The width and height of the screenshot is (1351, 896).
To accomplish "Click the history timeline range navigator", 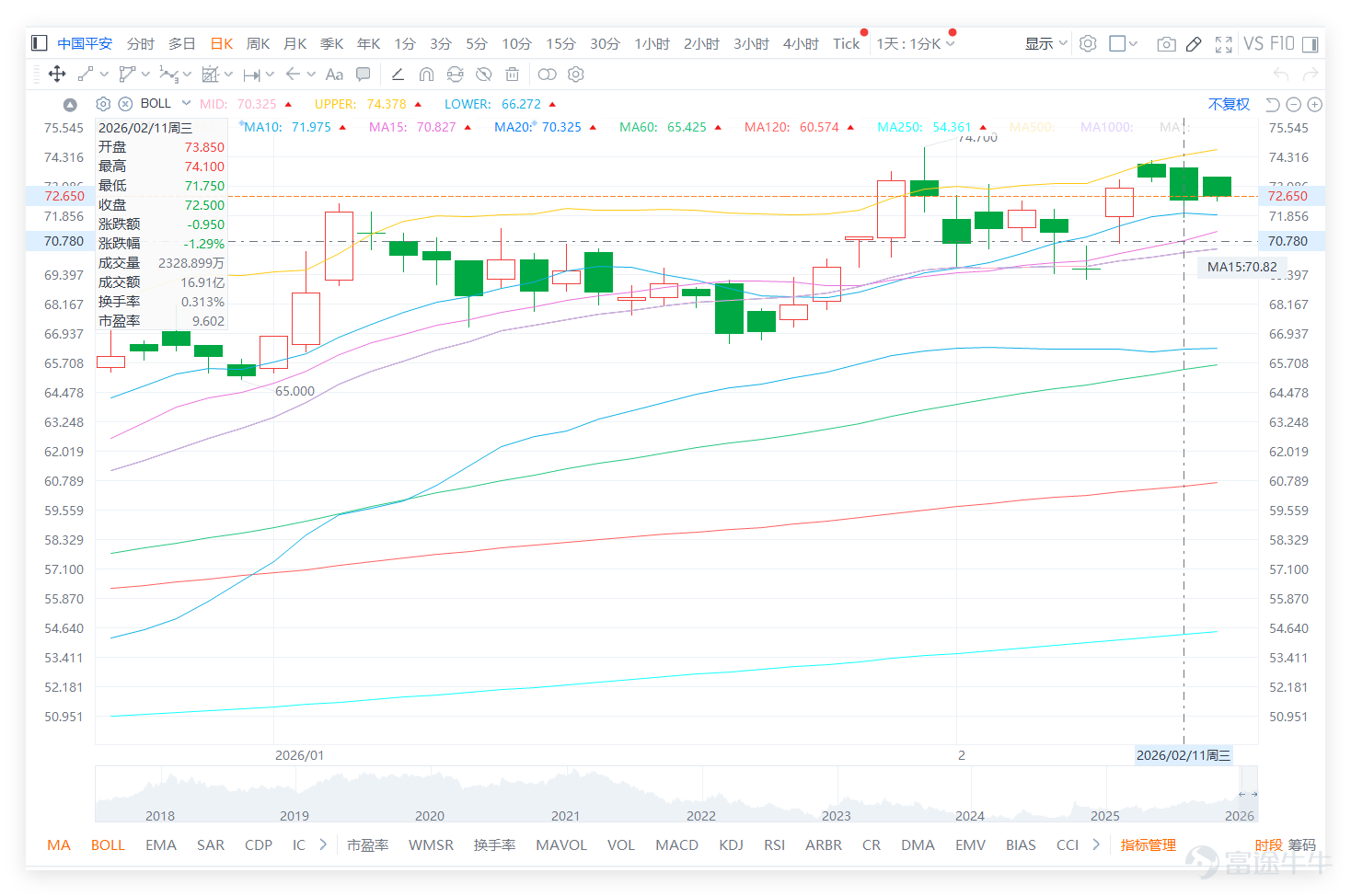I will coord(676,794).
